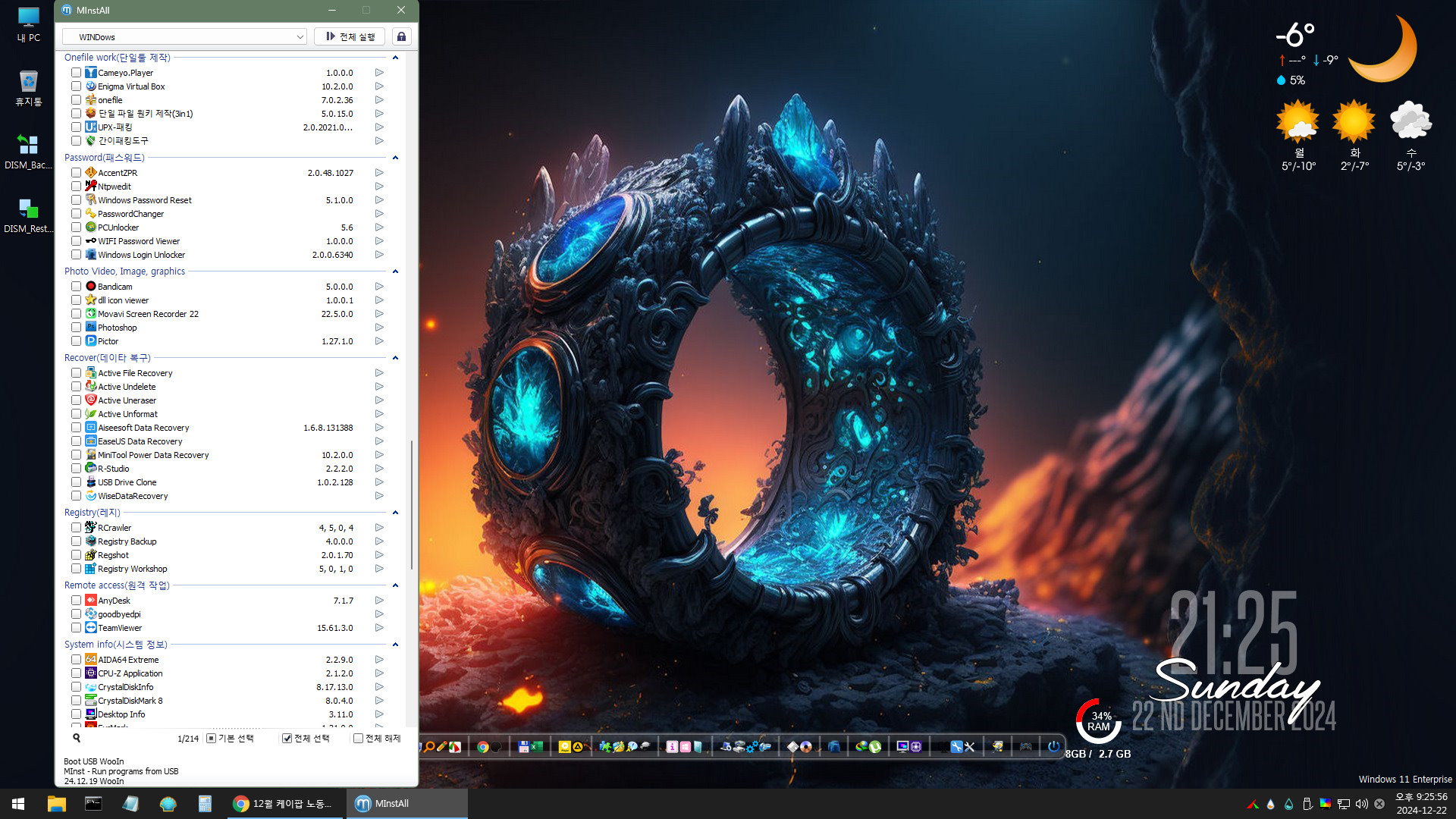
Task: Click the play arrow for AccentZPR
Action: pyautogui.click(x=379, y=173)
